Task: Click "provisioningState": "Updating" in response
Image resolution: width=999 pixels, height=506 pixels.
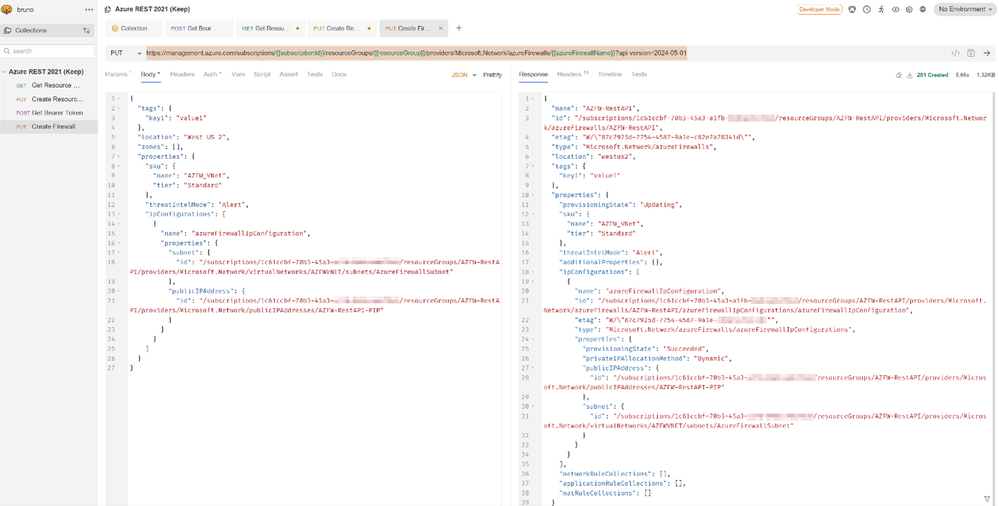Action: click(x=621, y=205)
